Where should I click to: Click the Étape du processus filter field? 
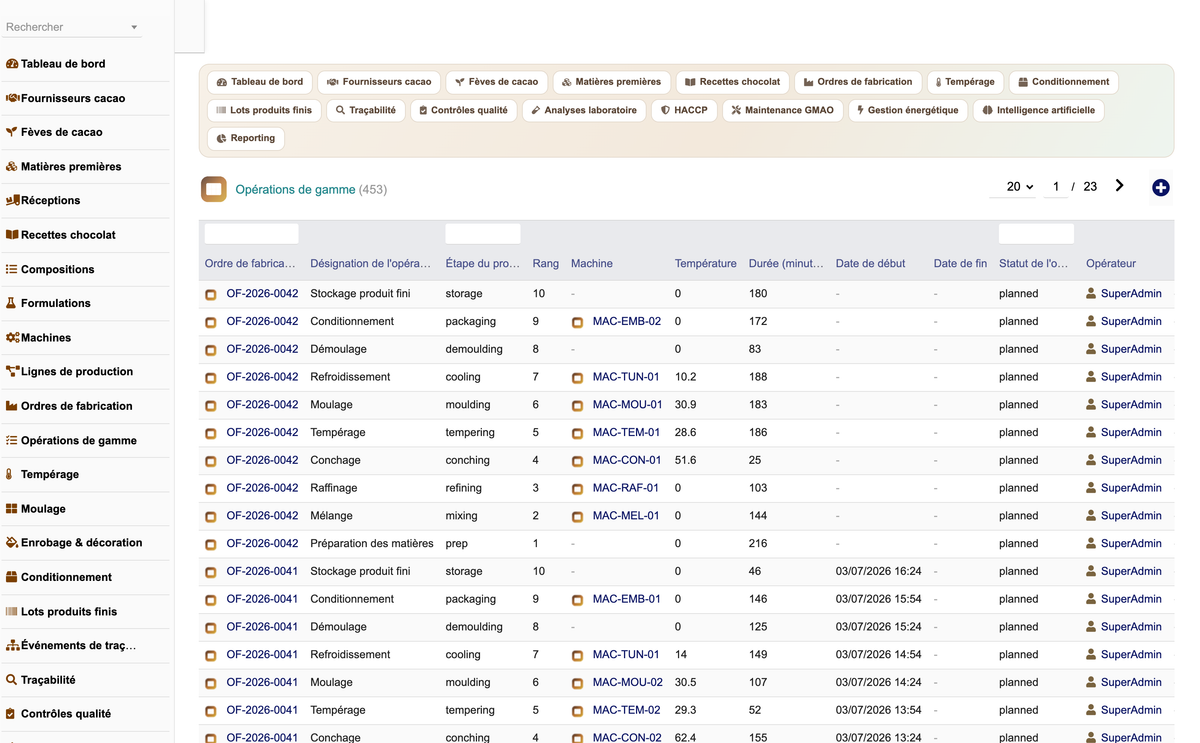(483, 234)
